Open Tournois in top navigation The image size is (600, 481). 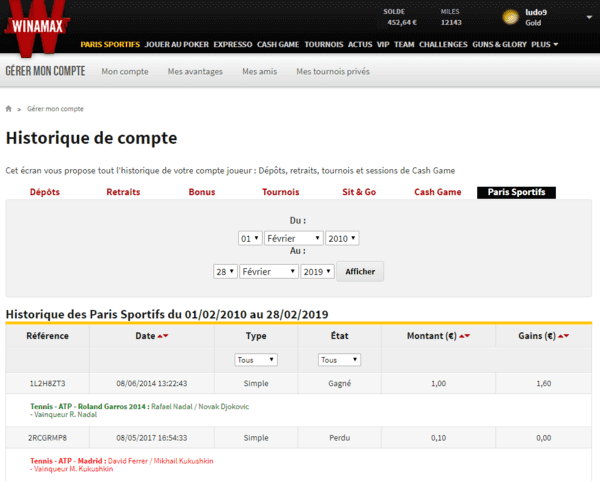[x=324, y=44]
